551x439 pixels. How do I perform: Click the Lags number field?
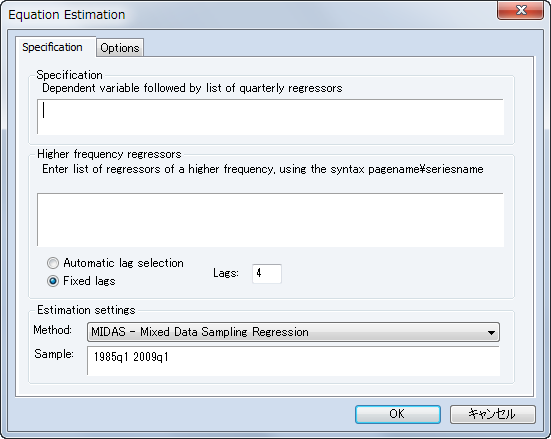[x=267, y=273]
